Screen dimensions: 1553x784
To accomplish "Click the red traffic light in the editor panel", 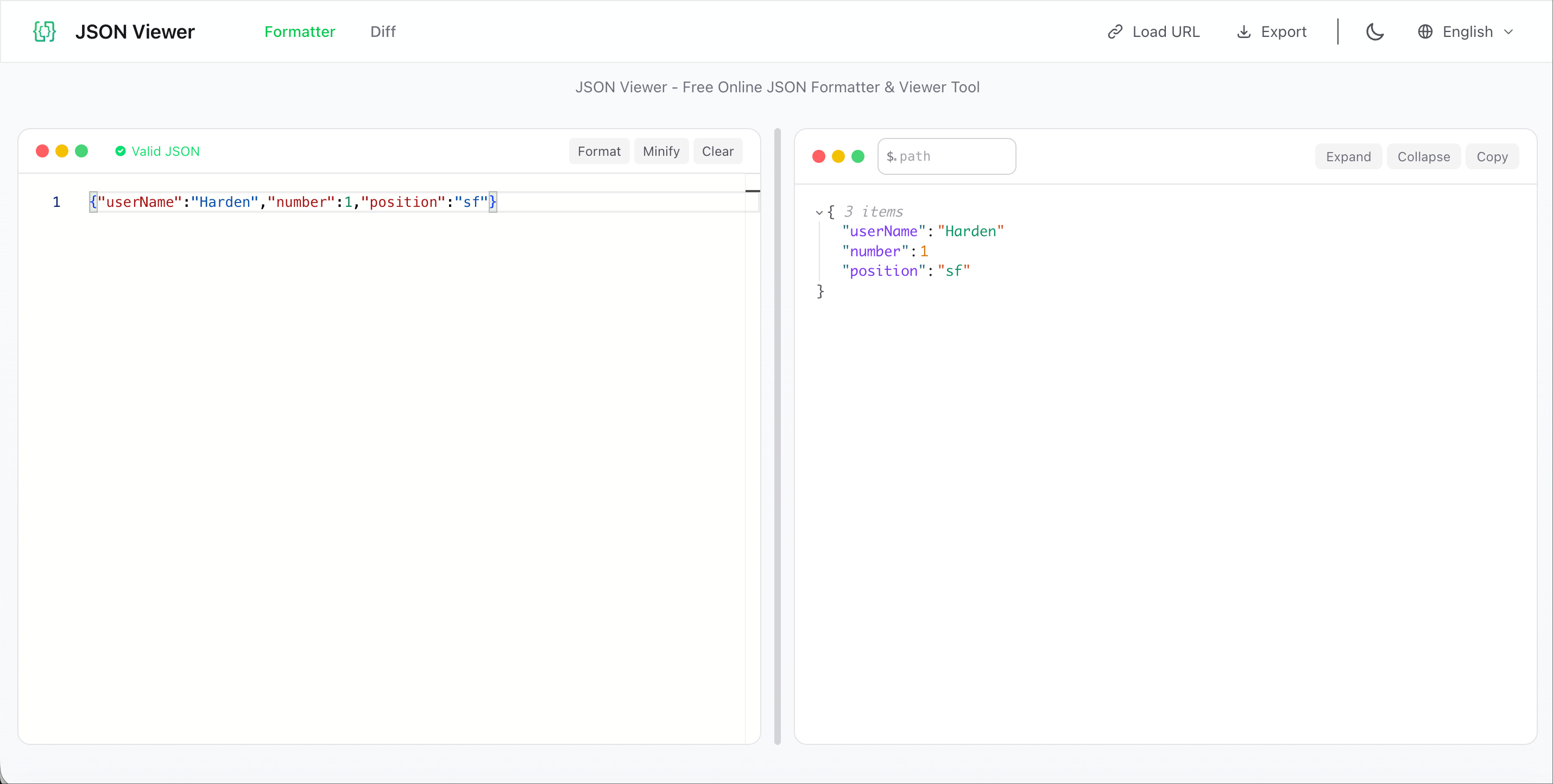I will point(42,150).
